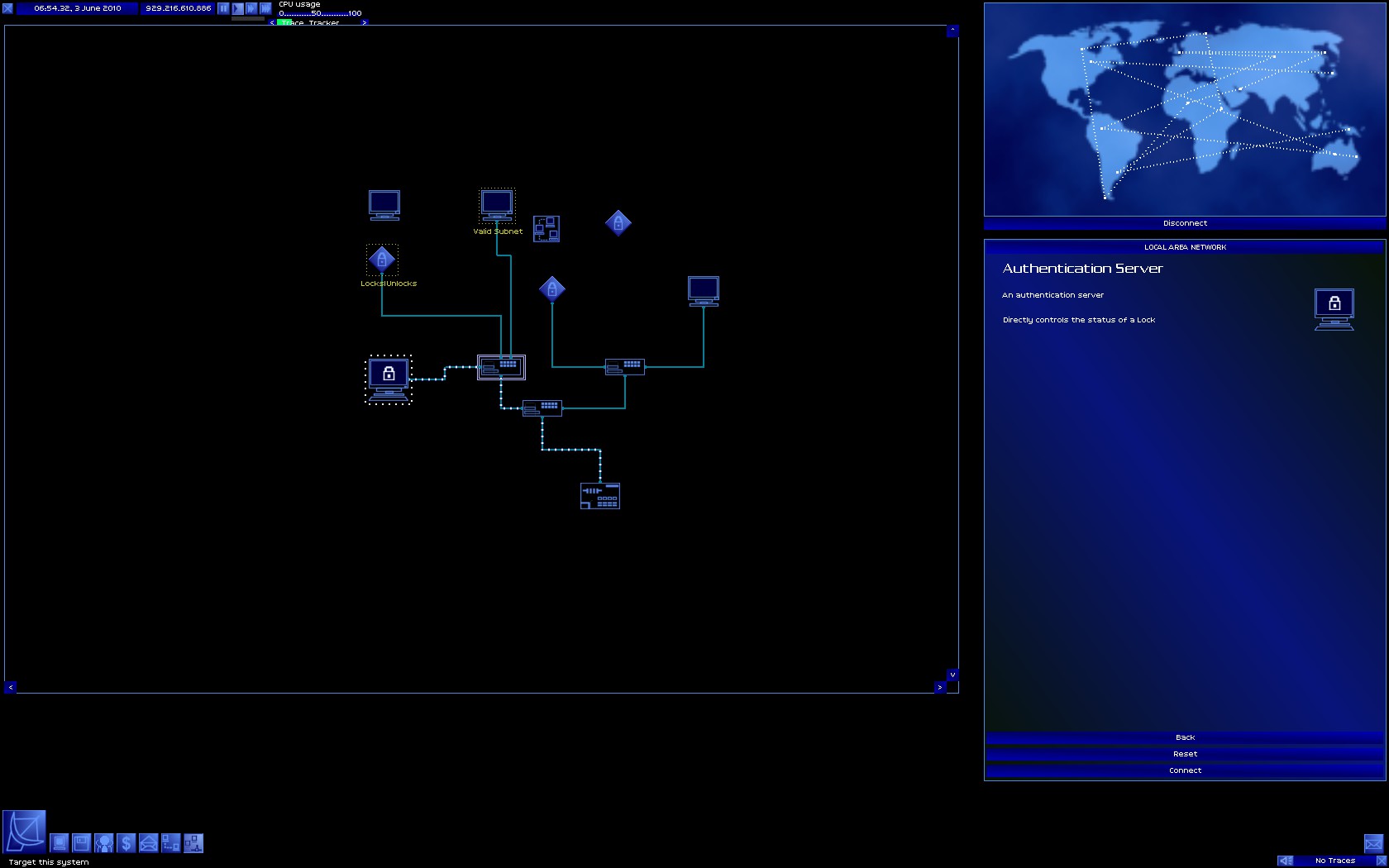Screen dimensions: 1389x868
Task: Click the date and time display
Action: pyautogui.click(x=77, y=8)
